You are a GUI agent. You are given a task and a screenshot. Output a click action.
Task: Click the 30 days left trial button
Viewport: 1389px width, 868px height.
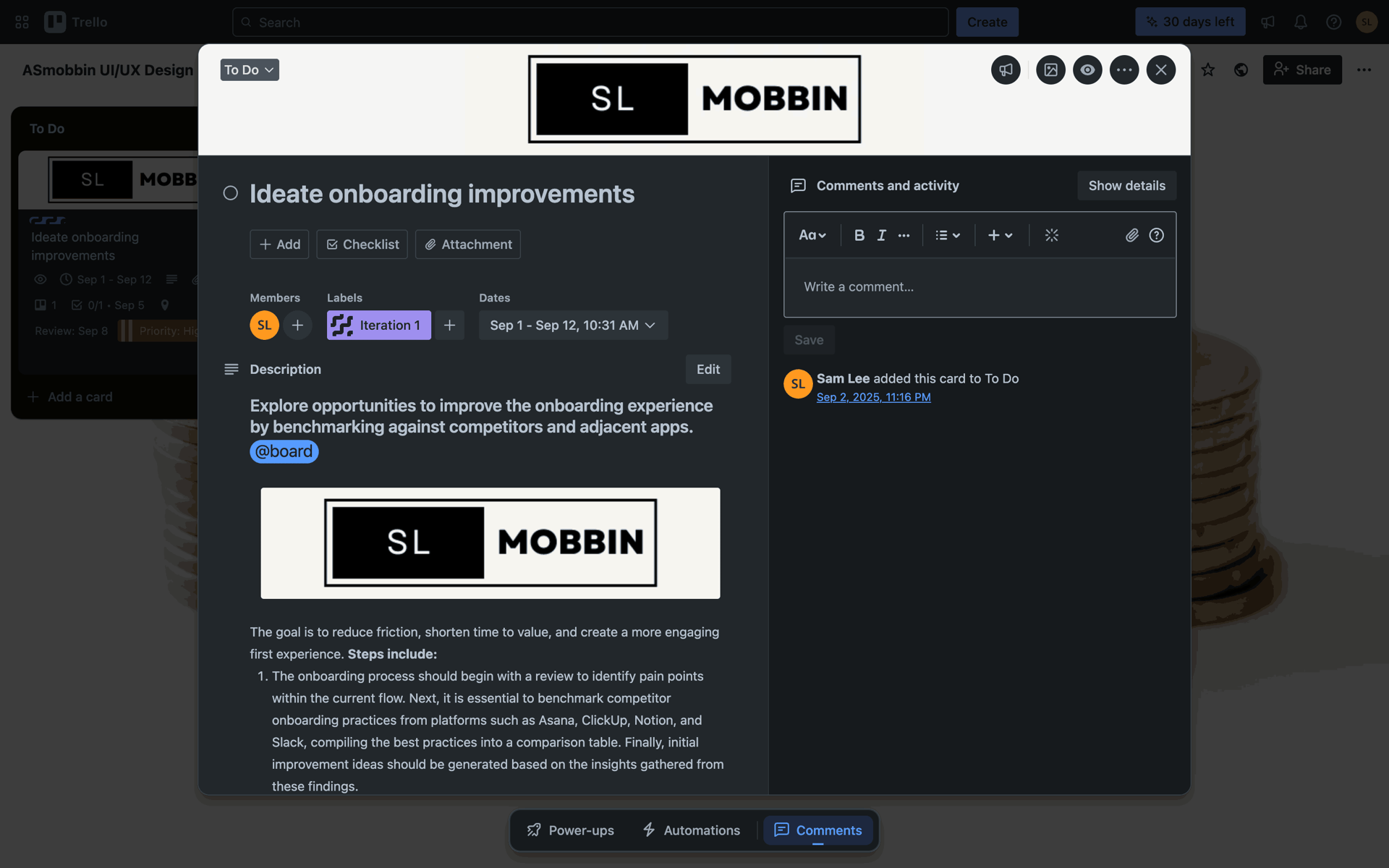tap(1190, 22)
